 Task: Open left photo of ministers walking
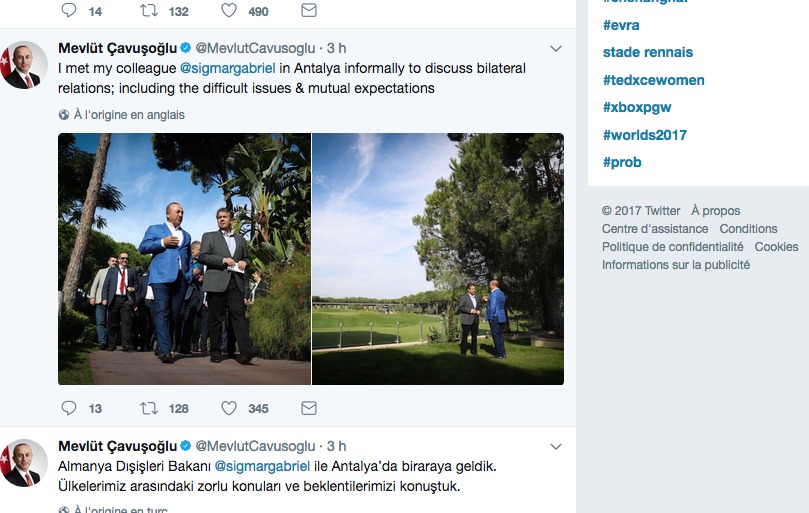(x=184, y=259)
